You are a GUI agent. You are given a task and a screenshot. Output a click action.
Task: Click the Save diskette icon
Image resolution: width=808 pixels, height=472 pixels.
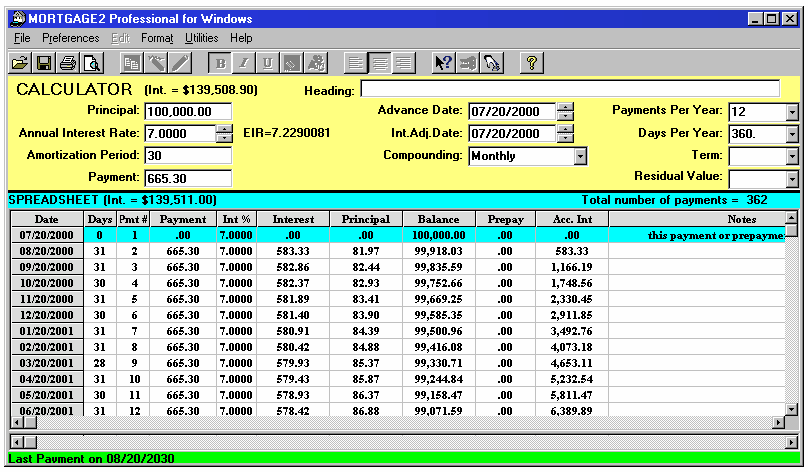click(x=44, y=63)
